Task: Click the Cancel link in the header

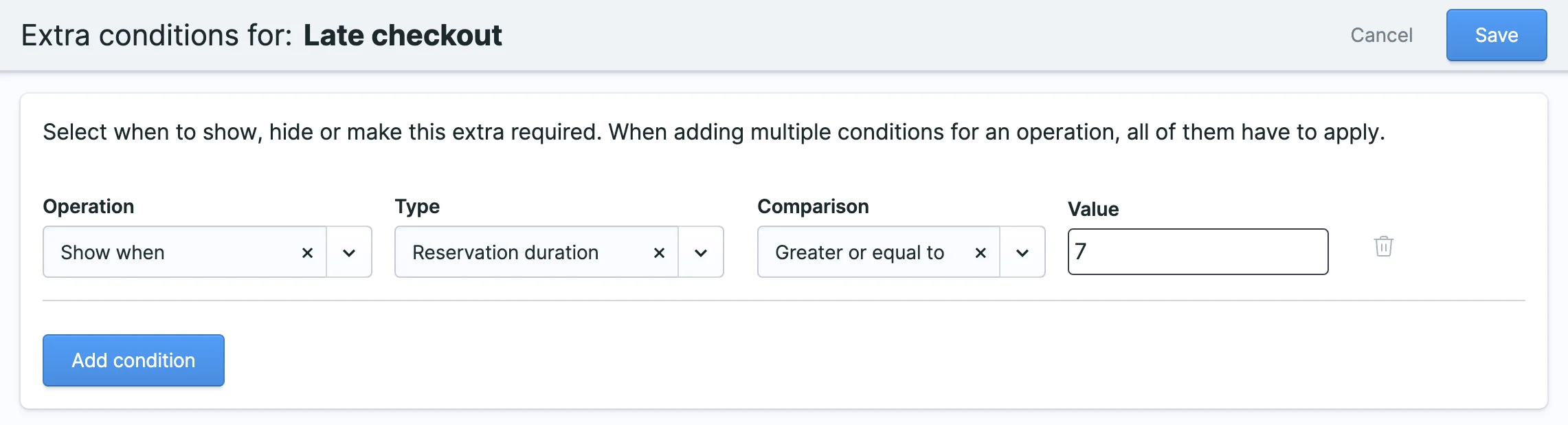Action: click(x=1381, y=35)
